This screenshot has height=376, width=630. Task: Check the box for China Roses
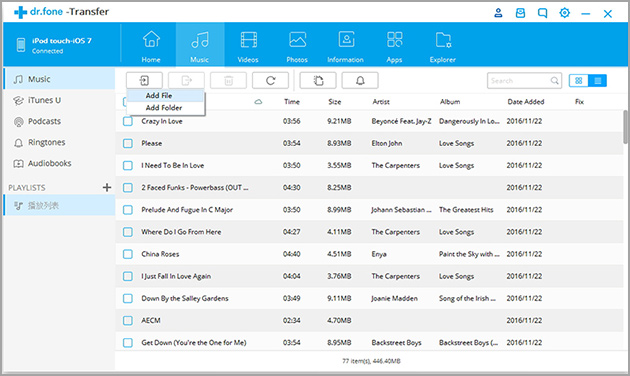128,254
